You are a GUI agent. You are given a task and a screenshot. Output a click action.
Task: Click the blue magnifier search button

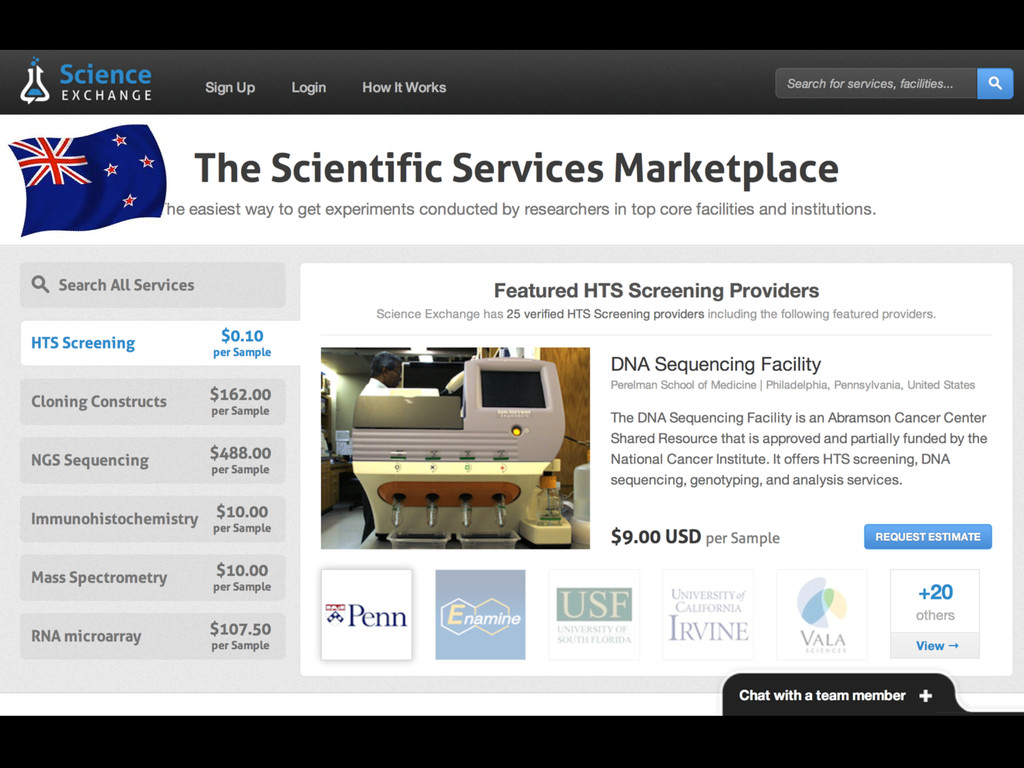(x=995, y=84)
